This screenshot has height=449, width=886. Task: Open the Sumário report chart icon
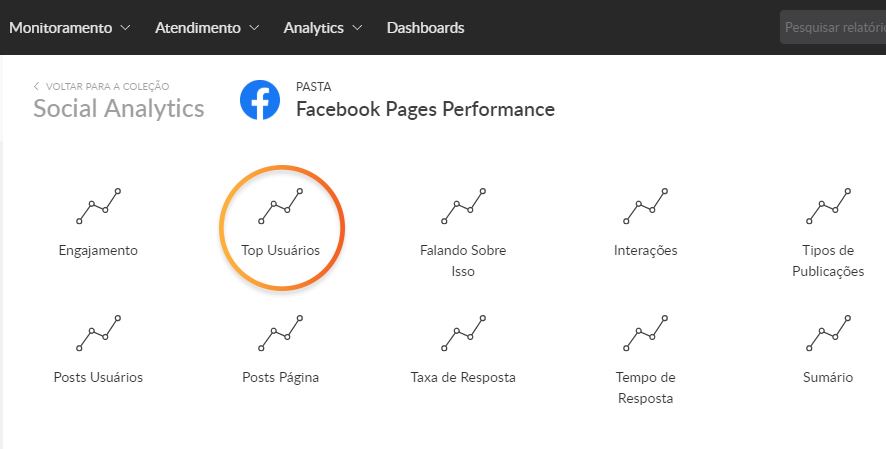point(828,333)
